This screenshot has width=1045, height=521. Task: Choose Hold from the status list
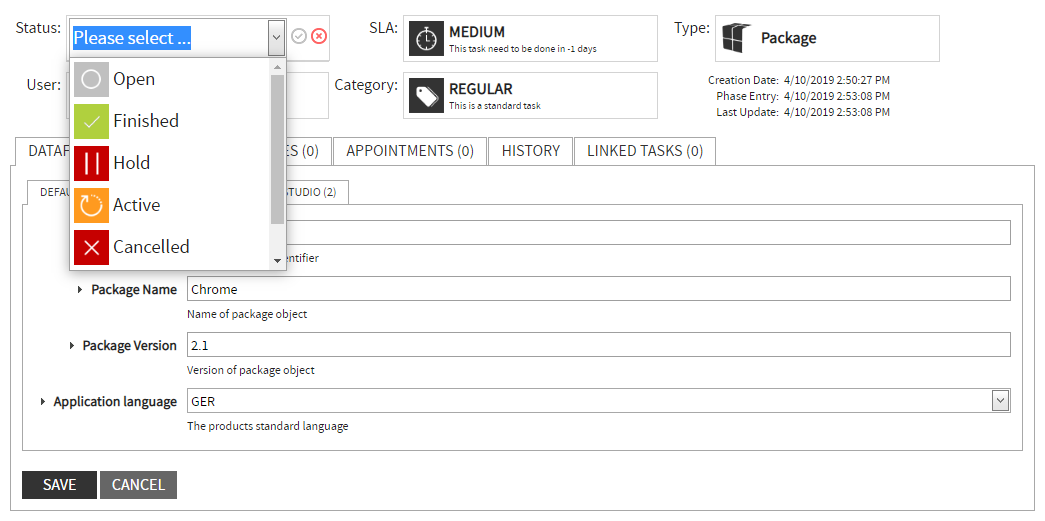pos(170,163)
